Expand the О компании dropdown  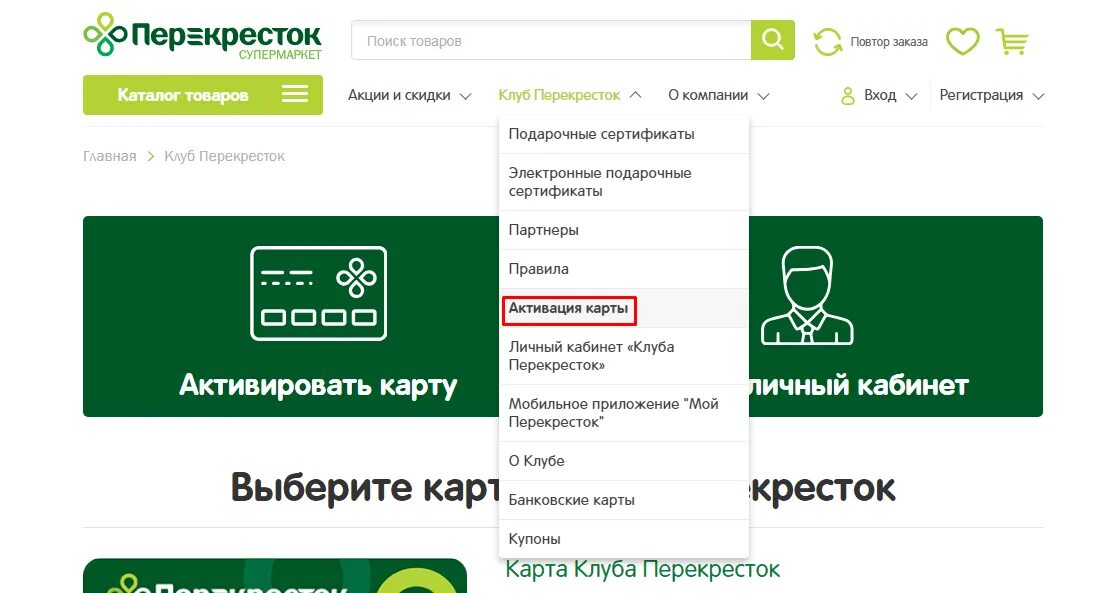point(719,95)
